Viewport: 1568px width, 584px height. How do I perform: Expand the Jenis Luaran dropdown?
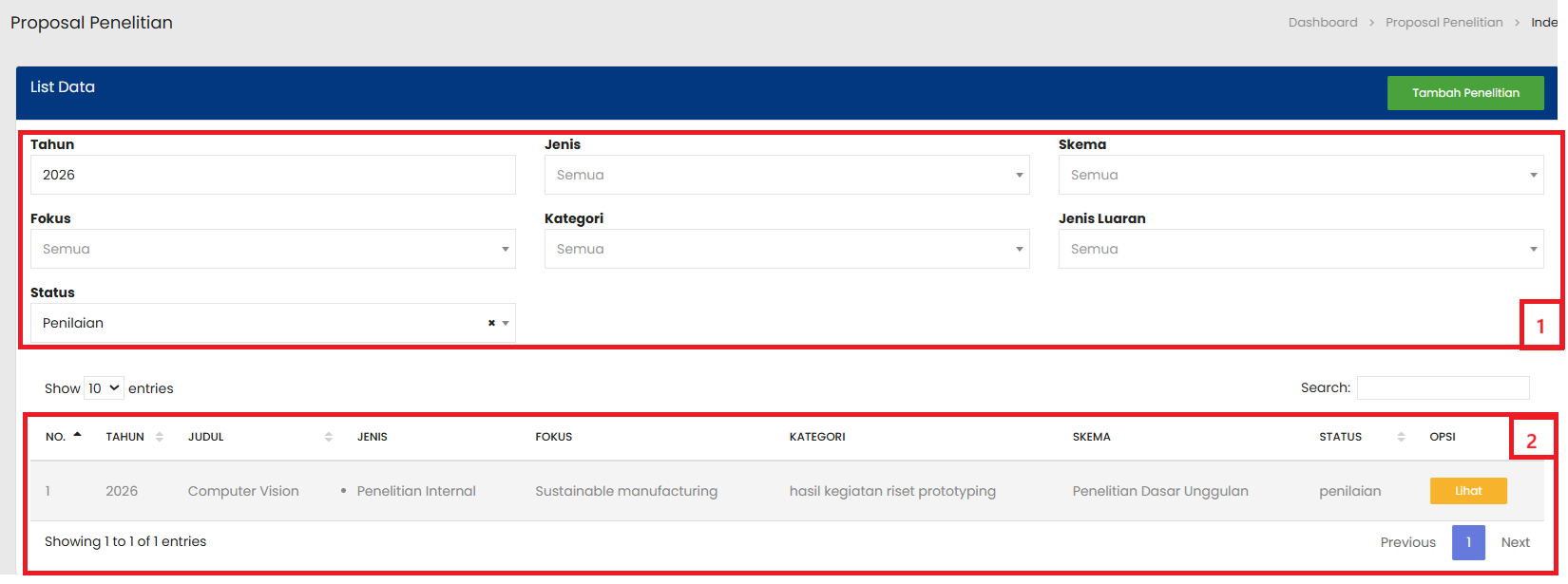tap(1300, 249)
